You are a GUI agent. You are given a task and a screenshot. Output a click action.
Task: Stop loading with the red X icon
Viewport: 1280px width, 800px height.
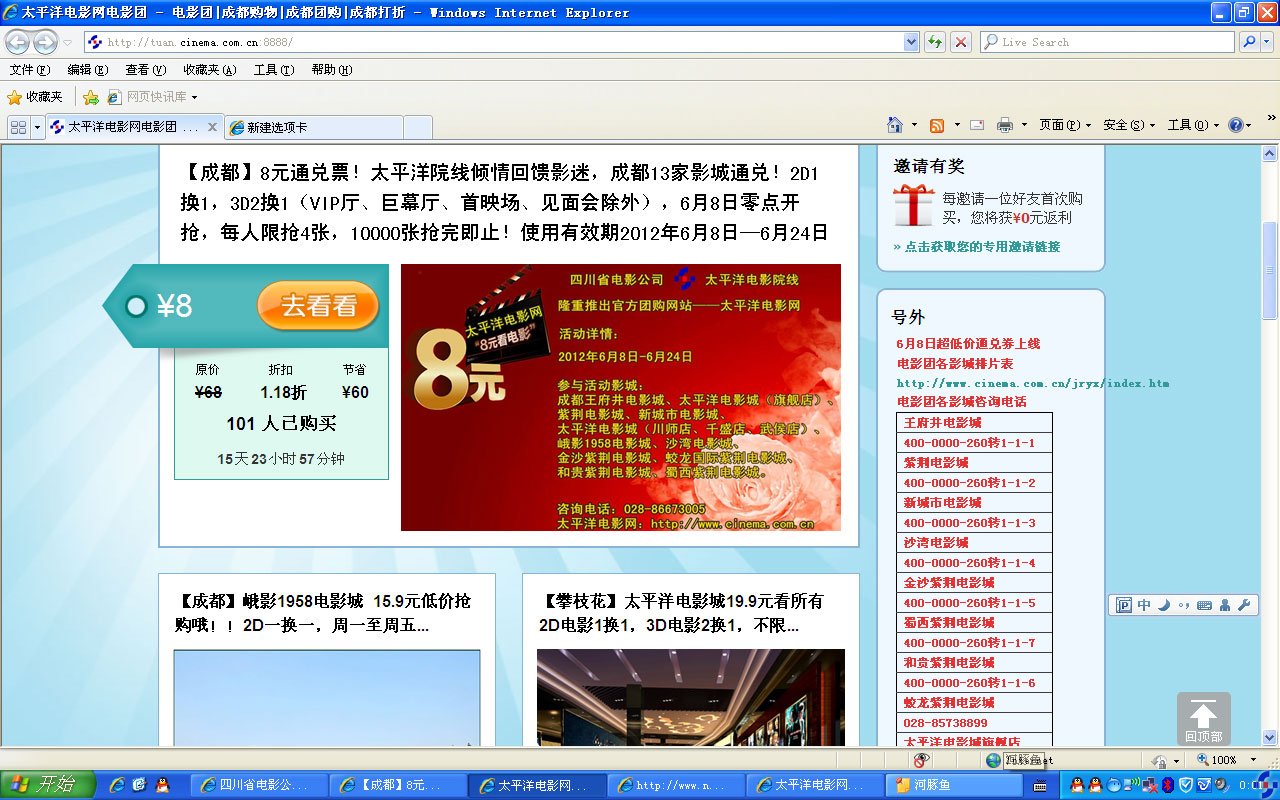click(x=961, y=42)
